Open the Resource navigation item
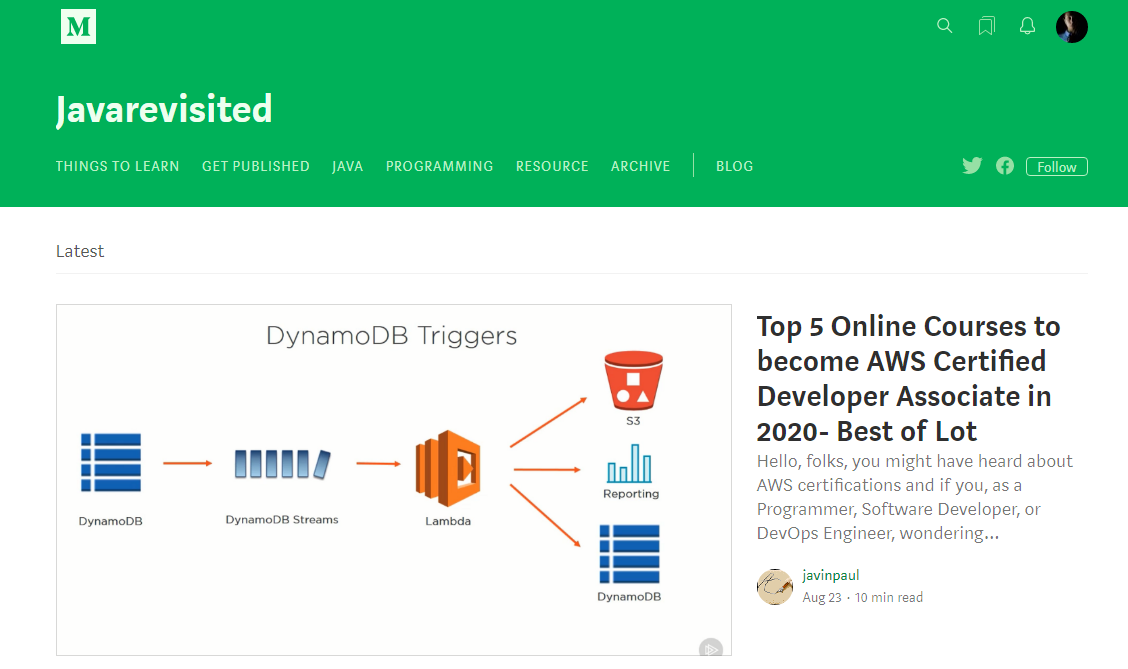Image resolution: width=1128 pixels, height=669 pixels. pos(552,166)
